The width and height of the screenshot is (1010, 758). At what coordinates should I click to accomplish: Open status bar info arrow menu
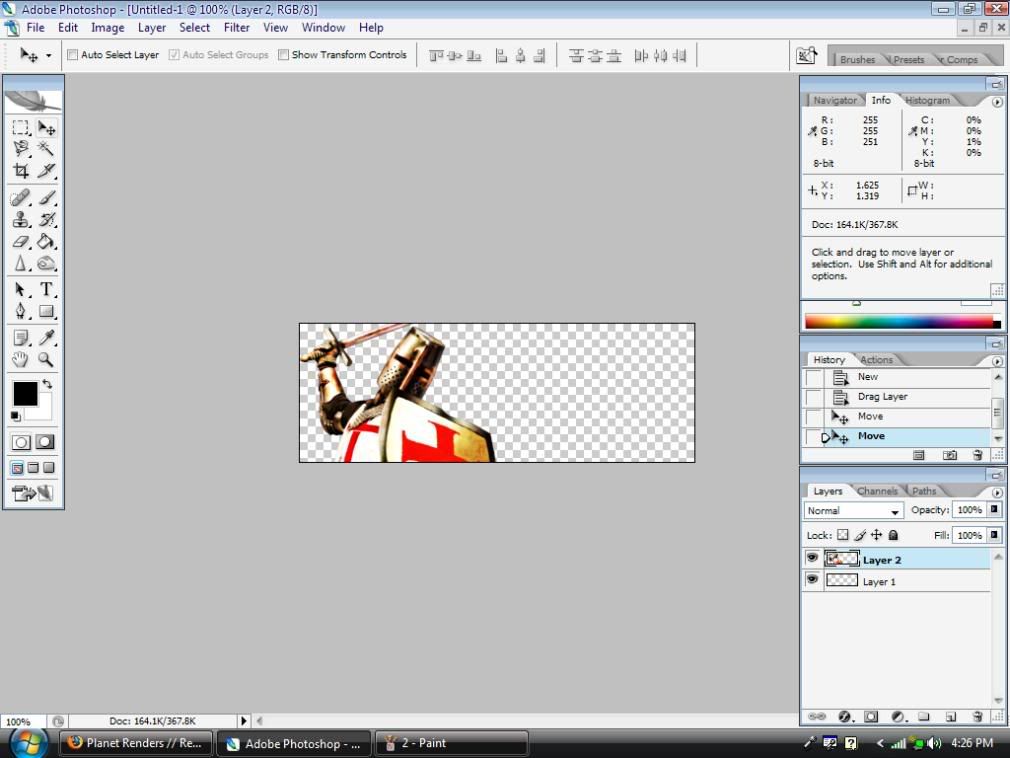pos(243,721)
